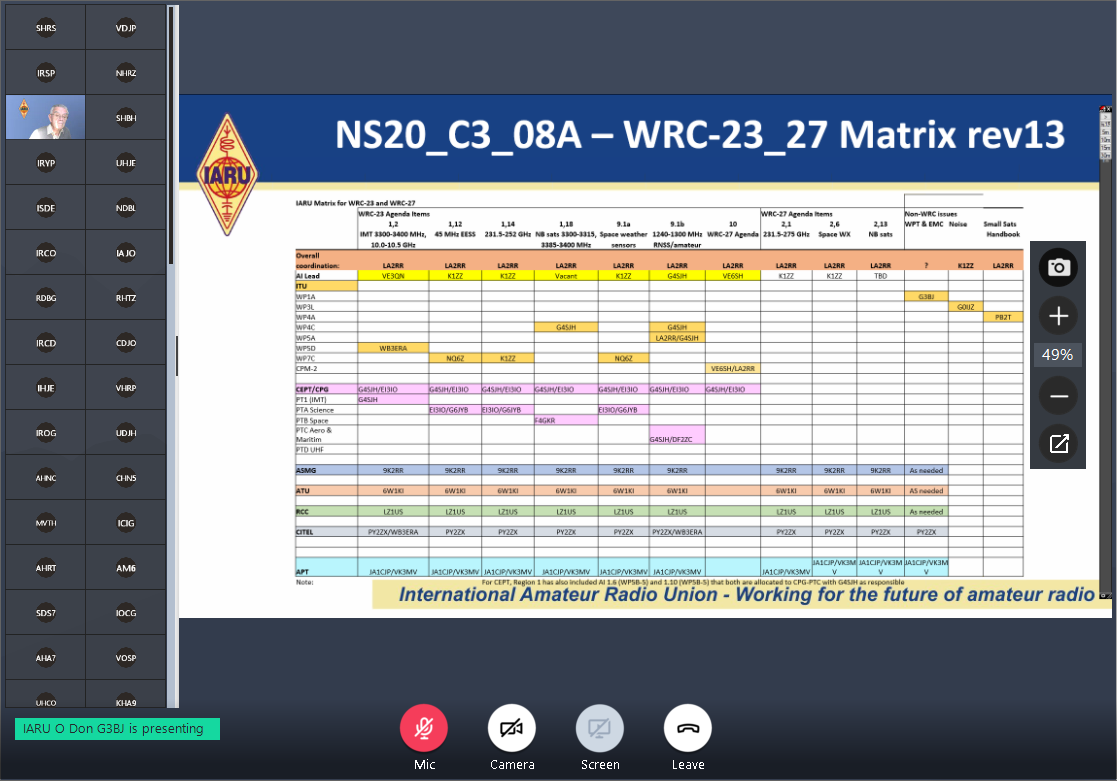Click the Screen share button

click(600, 728)
